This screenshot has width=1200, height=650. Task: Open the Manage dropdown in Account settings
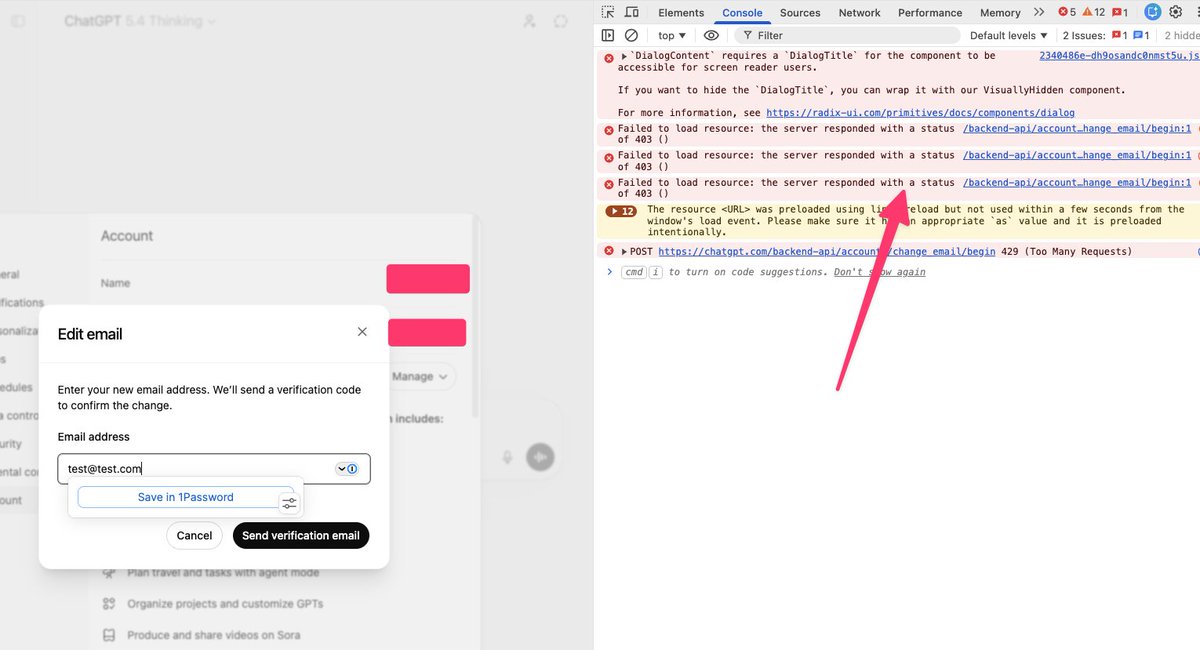(420, 377)
